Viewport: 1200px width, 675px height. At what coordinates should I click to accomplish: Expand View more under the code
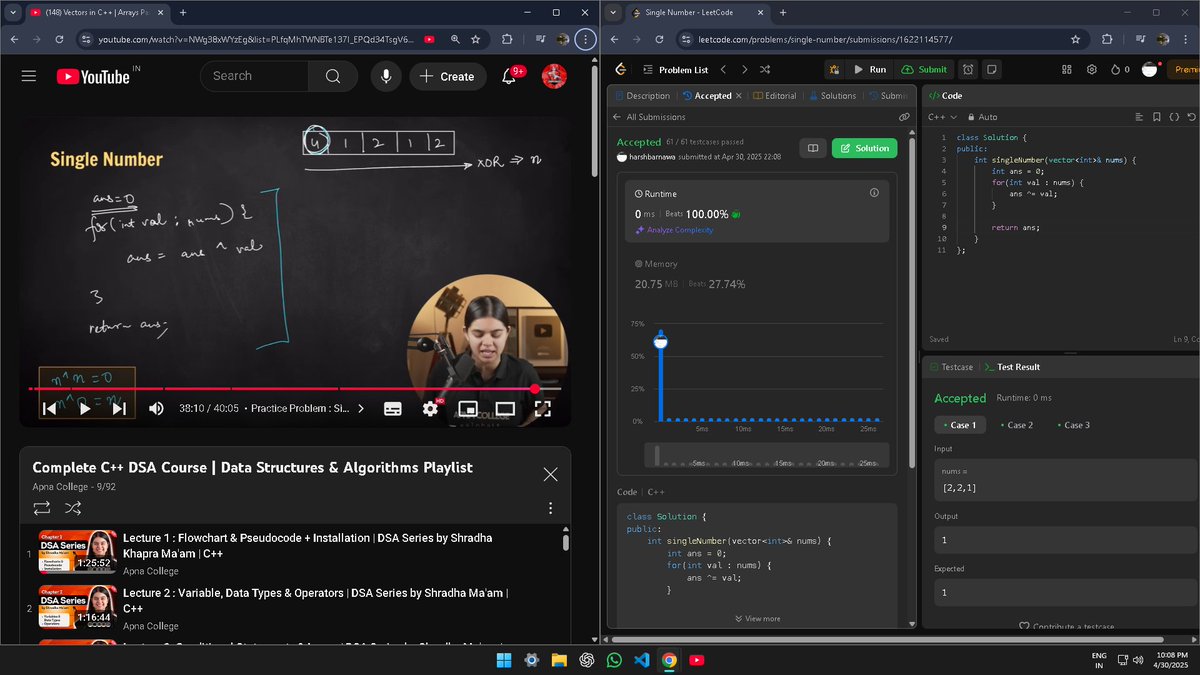click(757, 618)
